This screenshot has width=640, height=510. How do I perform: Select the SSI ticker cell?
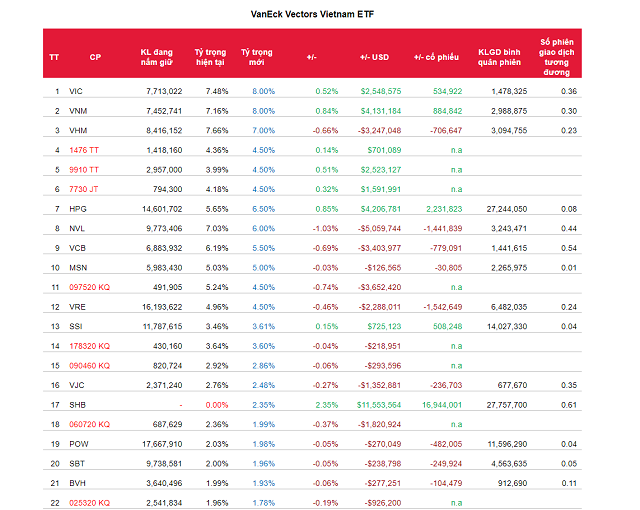pos(76,326)
